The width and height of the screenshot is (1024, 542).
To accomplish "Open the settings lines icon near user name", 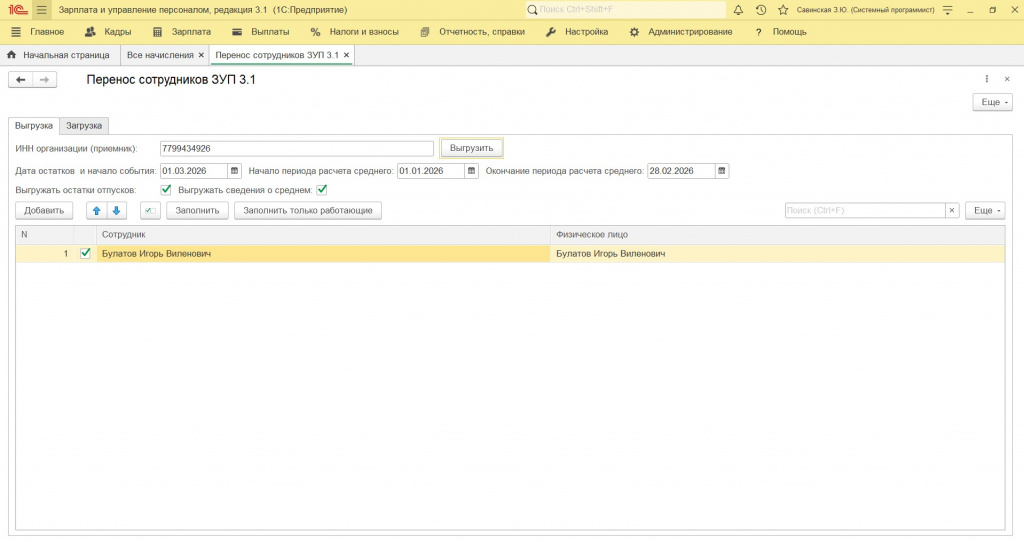I will pos(948,10).
